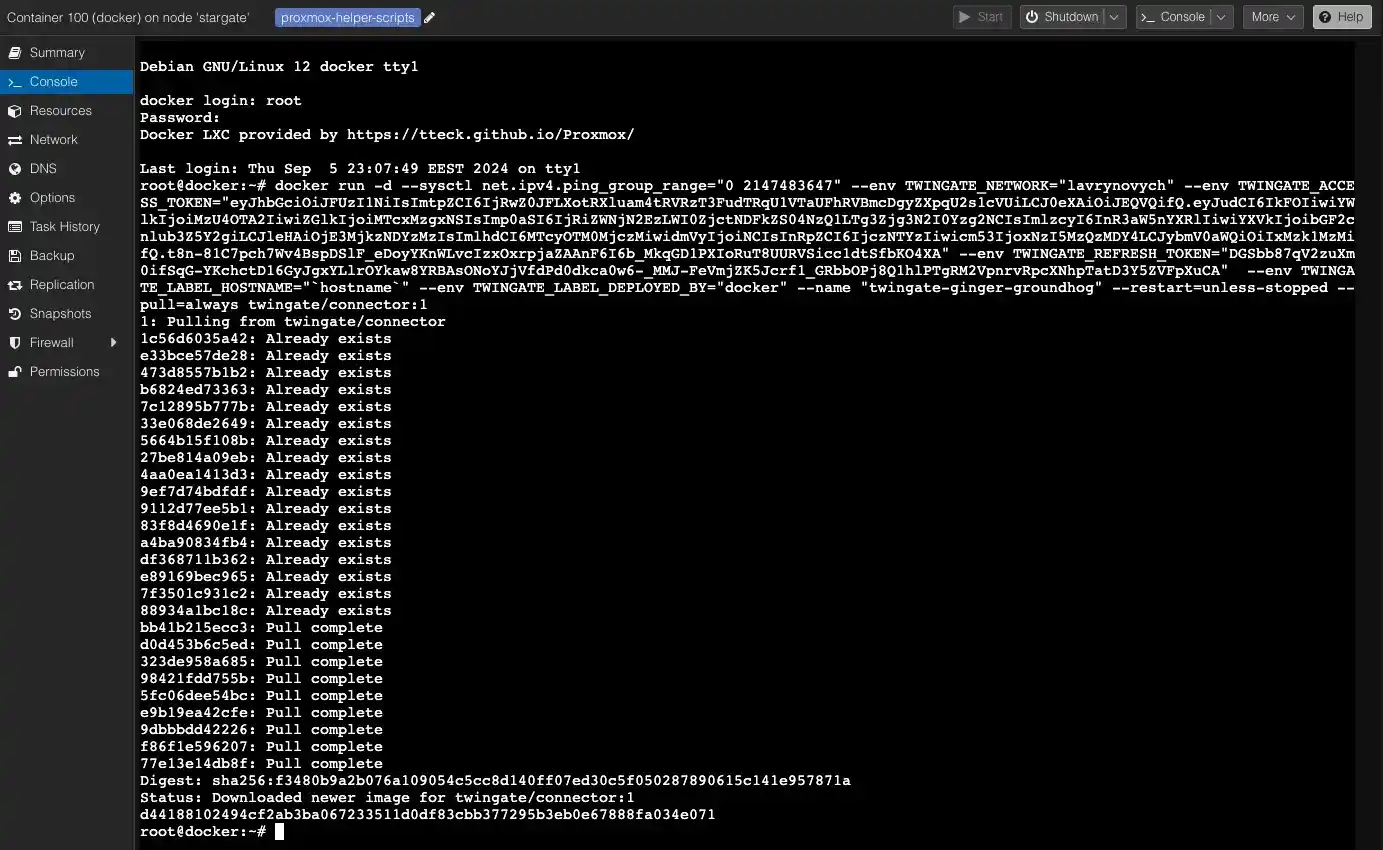The height and width of the screenshot is (850, 1383).
Task: Click the Start button
Action: 981,16
